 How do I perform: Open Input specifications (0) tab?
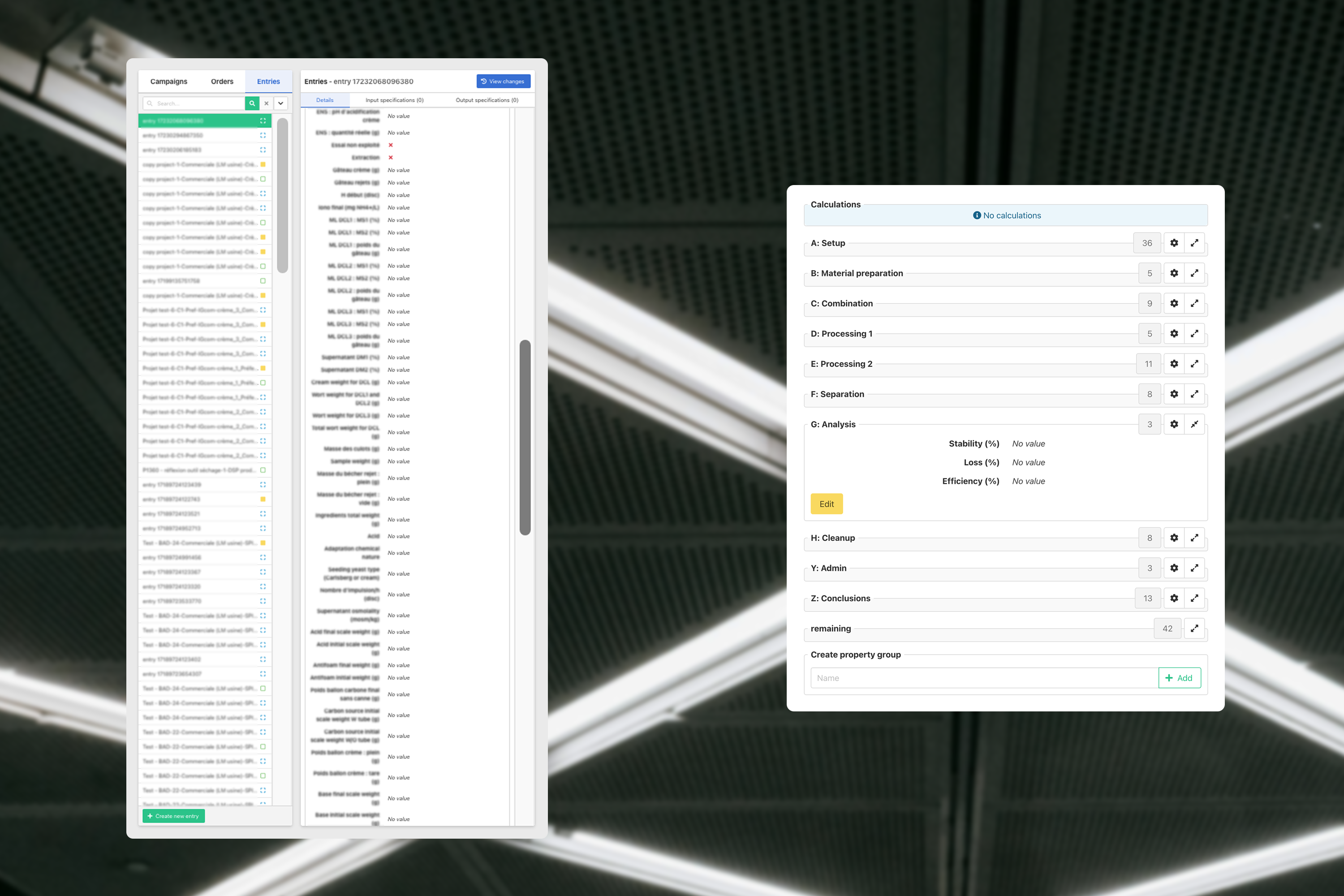pyautogui.click(x=394, y=100)
